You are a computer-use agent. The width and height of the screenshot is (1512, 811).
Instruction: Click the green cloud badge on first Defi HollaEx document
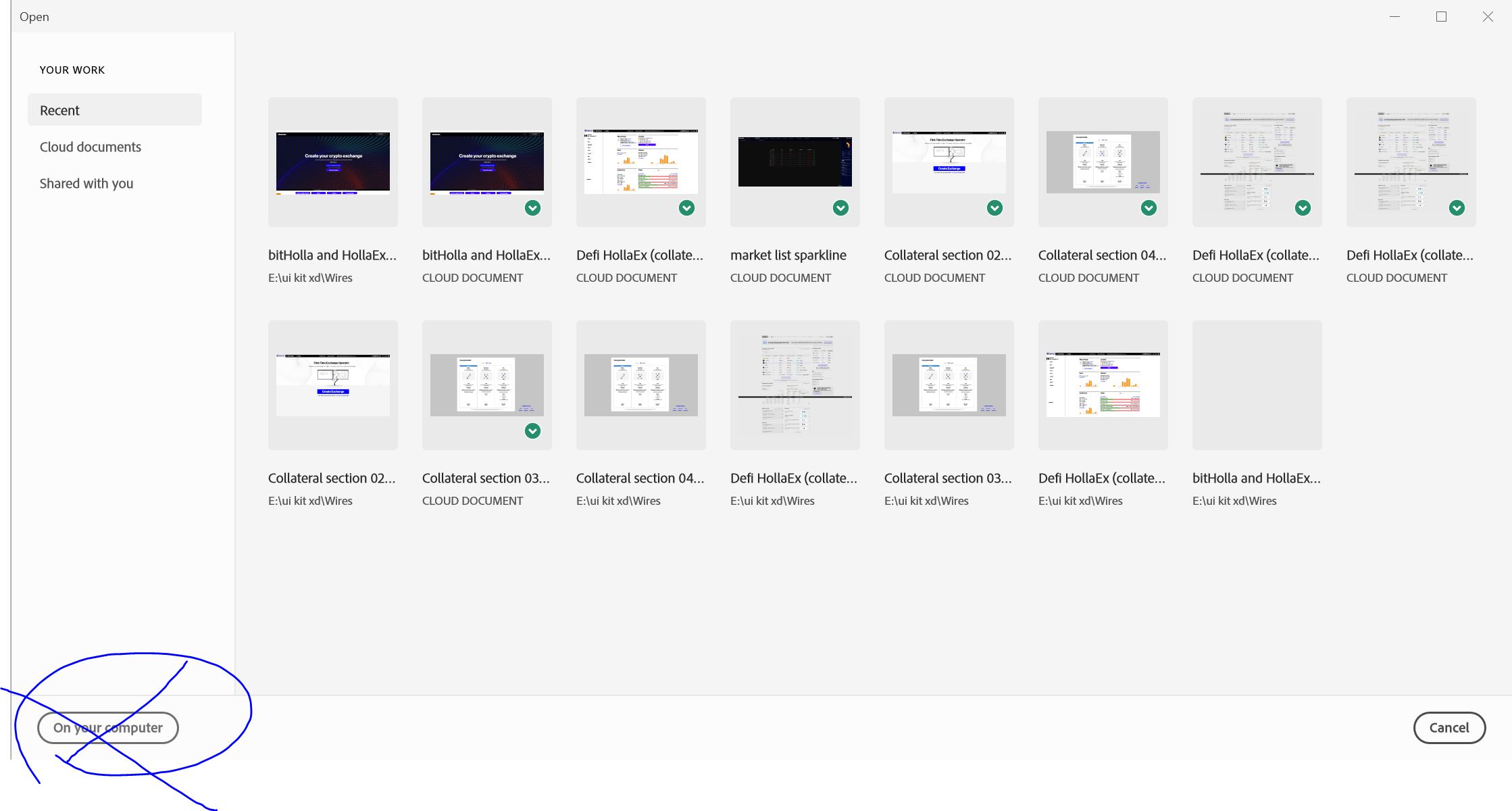coord(687,208)
